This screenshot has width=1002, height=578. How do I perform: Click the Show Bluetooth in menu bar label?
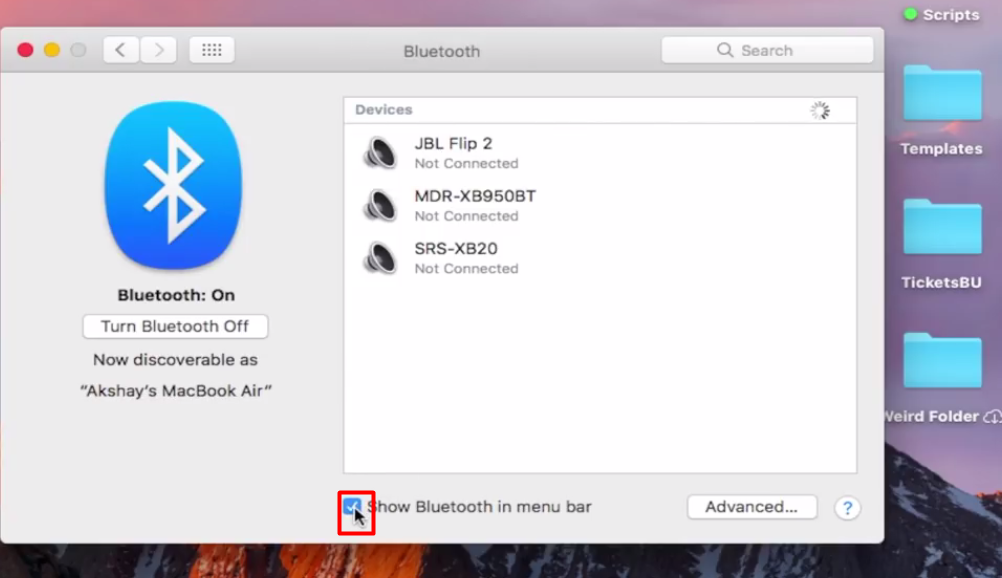[x=479, y=507]
